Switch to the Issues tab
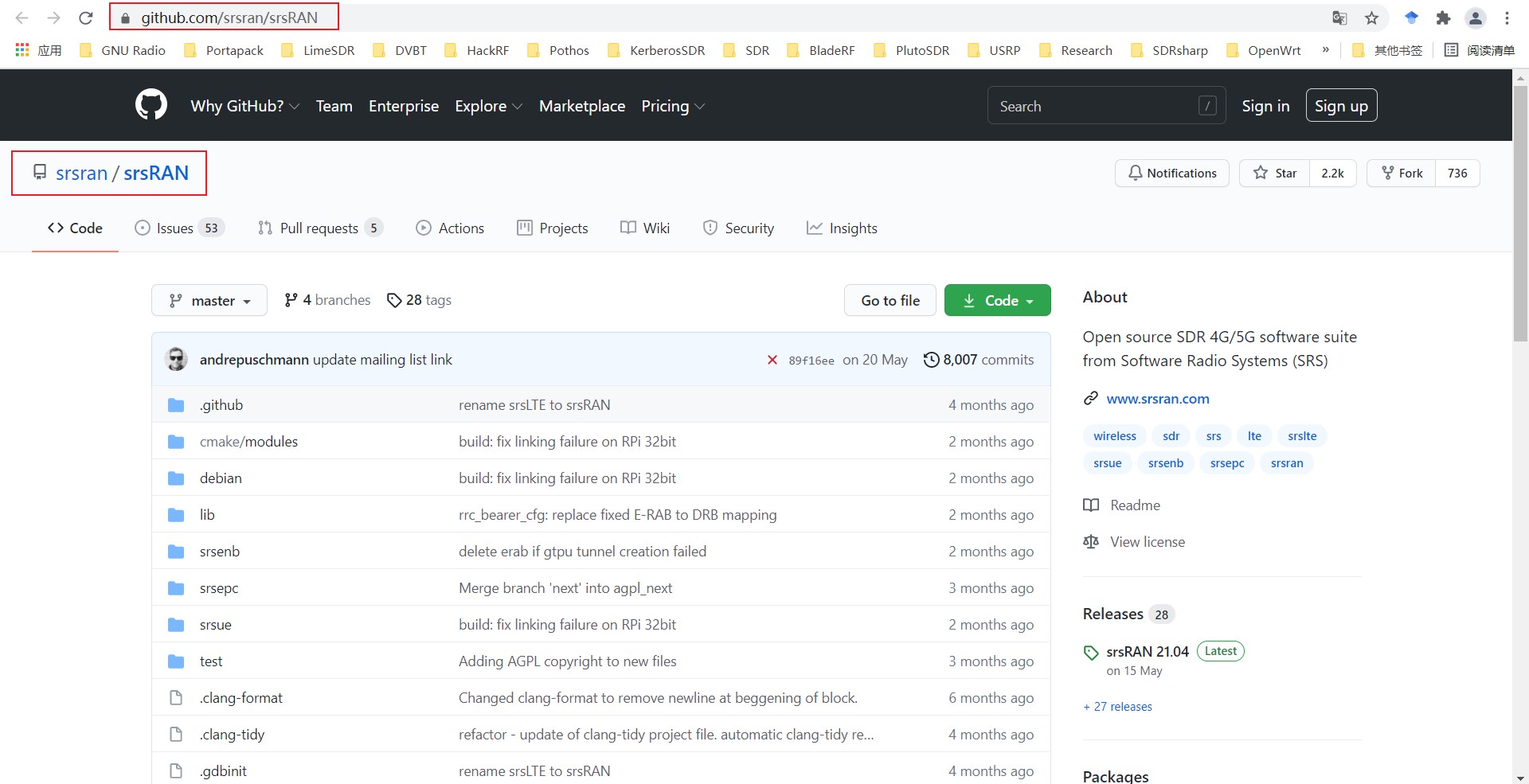Screen dimensions: 1529x784 179,228
